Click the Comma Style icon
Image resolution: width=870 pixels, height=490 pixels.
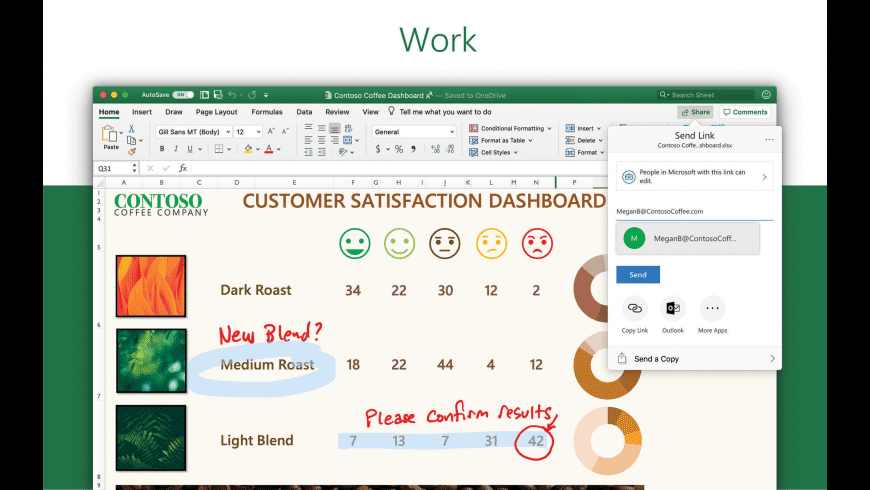413,149
